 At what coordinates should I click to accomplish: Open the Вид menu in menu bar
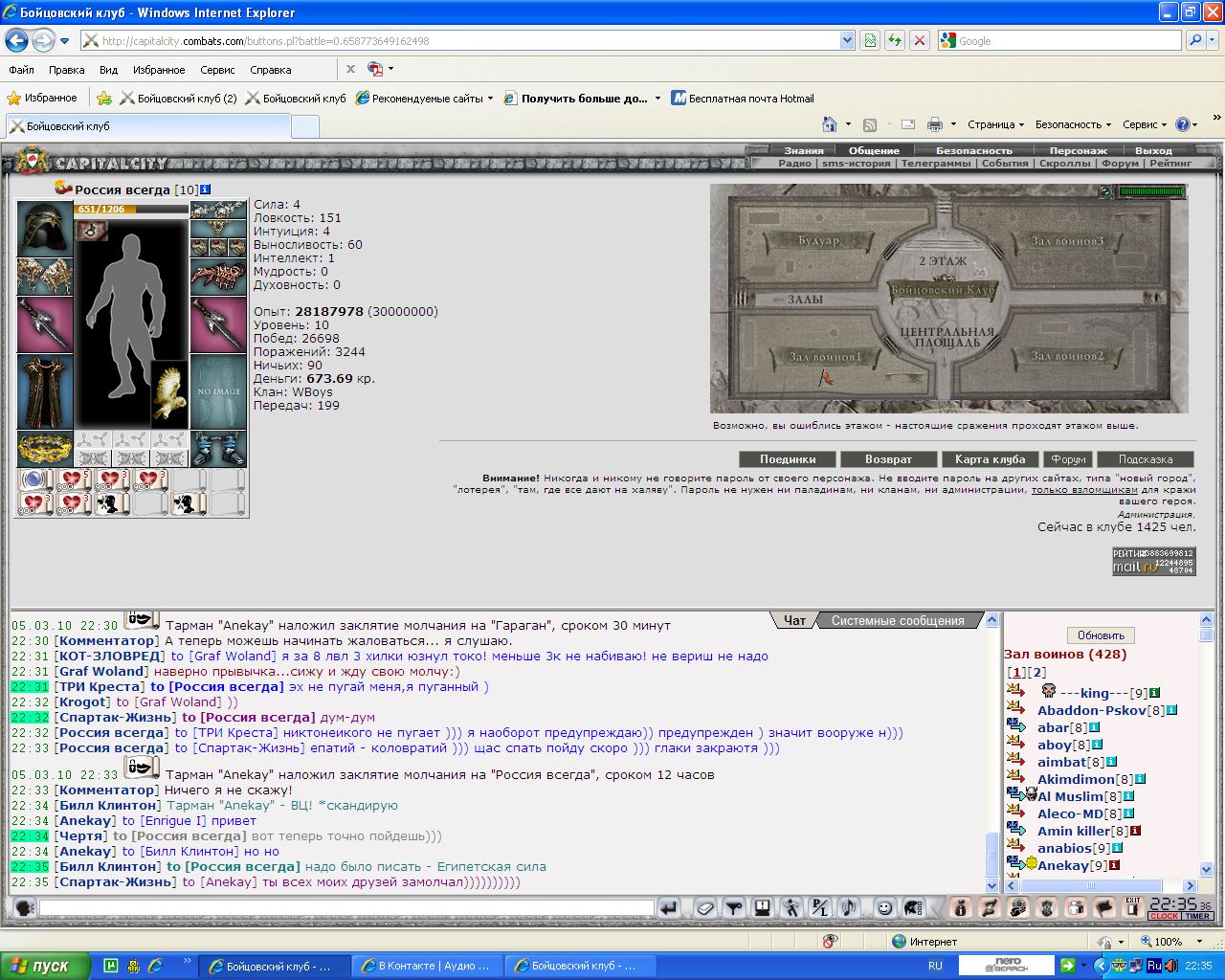coord(108,70)
